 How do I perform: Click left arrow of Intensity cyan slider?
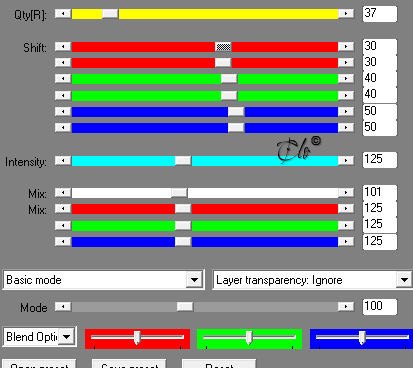click(x=63, y=161)
